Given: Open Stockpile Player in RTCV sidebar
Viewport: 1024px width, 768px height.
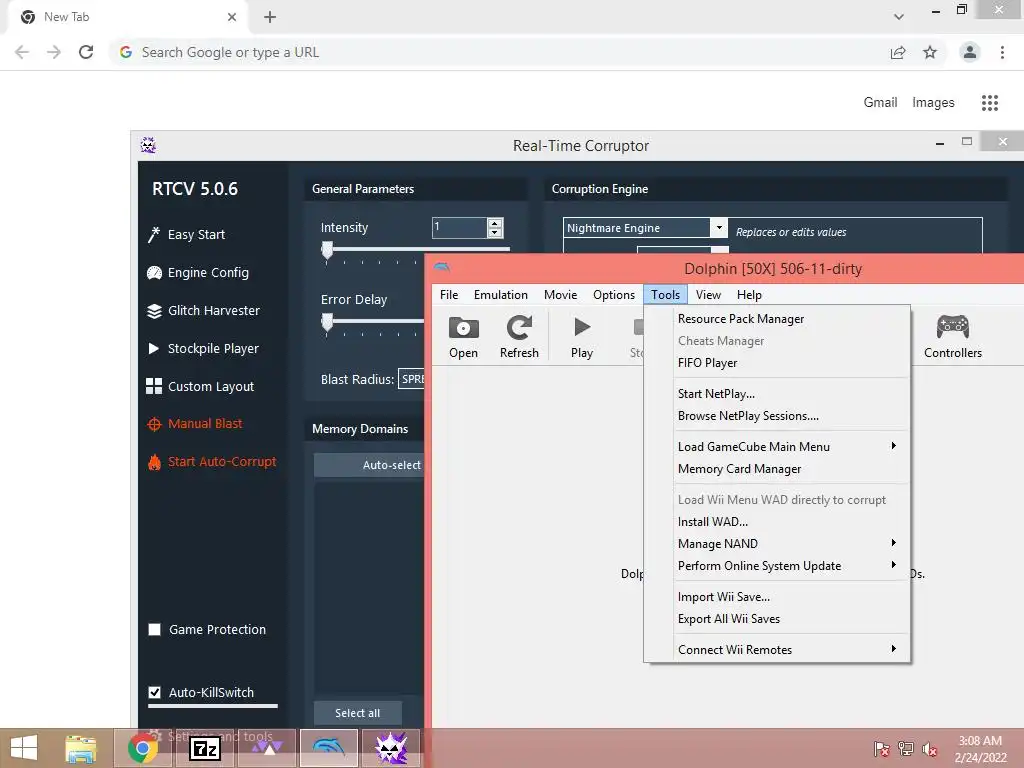Looking at the screenshot, I should pyautogui.click(x=203, y=349).
